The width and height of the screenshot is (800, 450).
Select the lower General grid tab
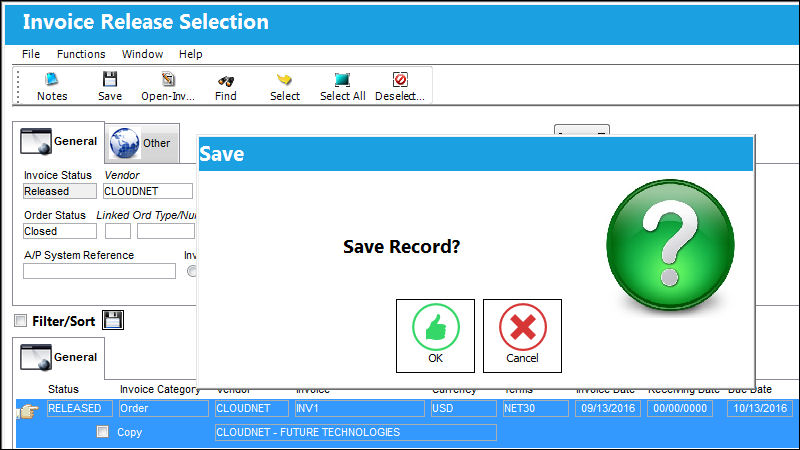coord(59,357)
